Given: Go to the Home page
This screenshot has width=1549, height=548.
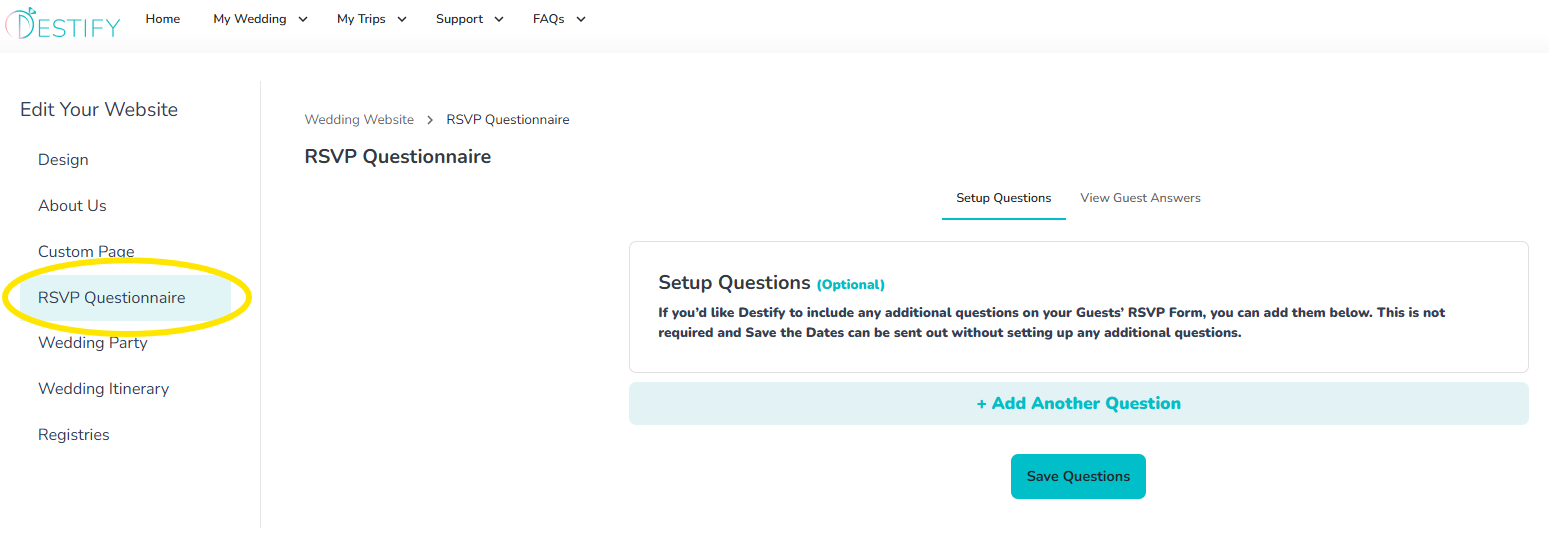Looking at the screenshot, I should click(163, 19).
